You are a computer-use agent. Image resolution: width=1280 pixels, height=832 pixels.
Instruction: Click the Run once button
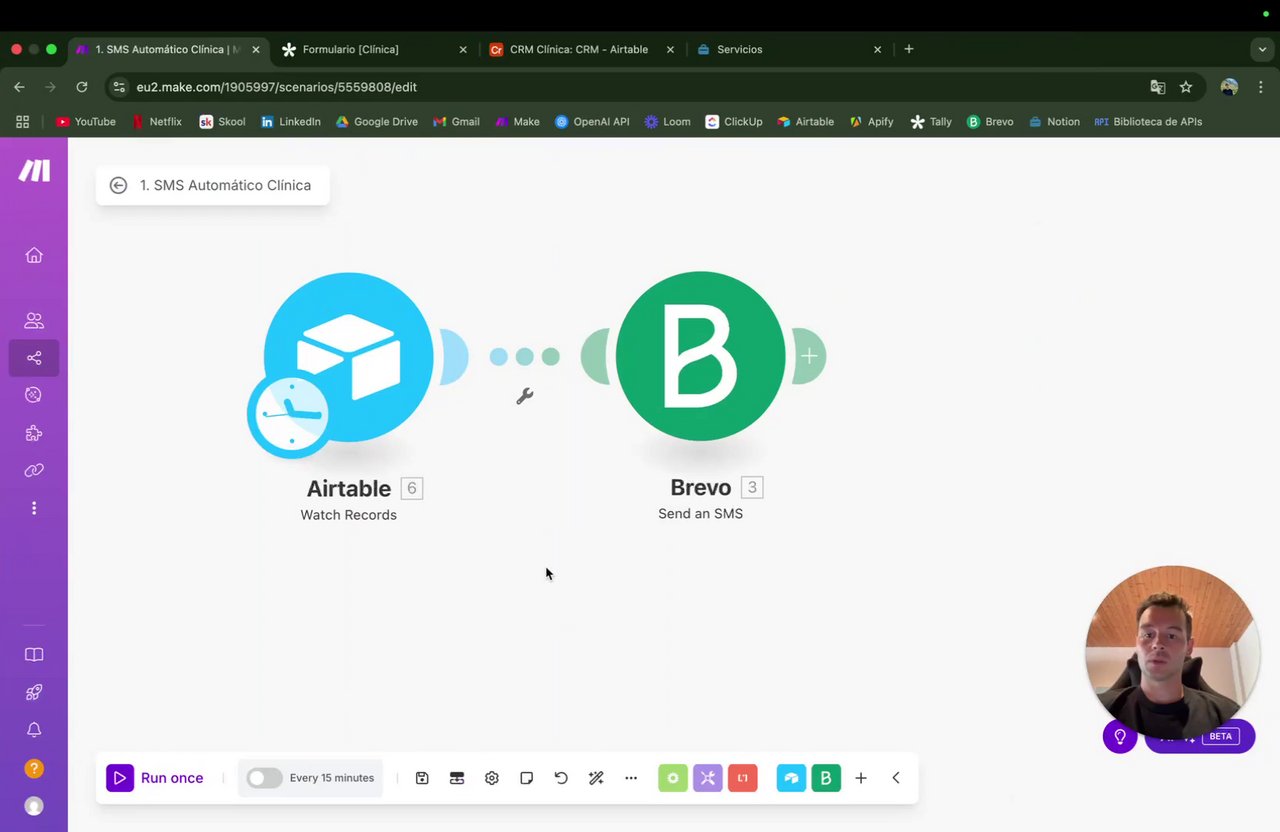pos(156,778)
